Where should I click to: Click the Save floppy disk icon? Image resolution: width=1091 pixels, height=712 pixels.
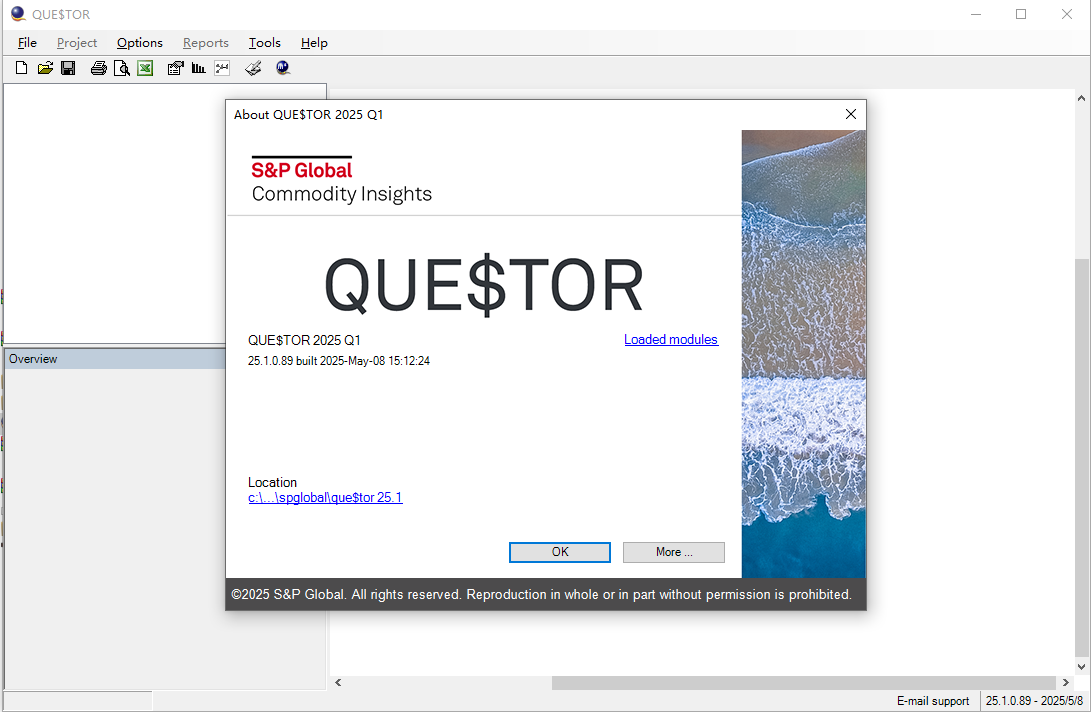point(68,68)
